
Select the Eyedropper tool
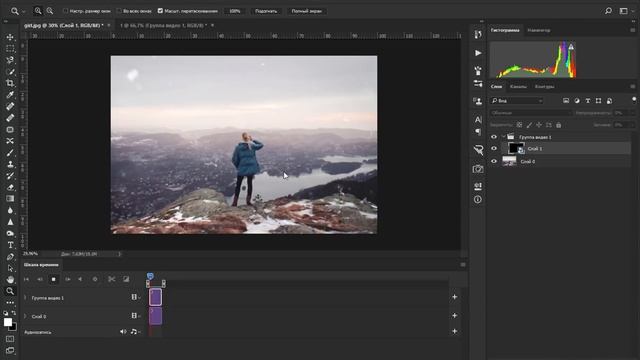pyautogui.click(x=10, y=95)
